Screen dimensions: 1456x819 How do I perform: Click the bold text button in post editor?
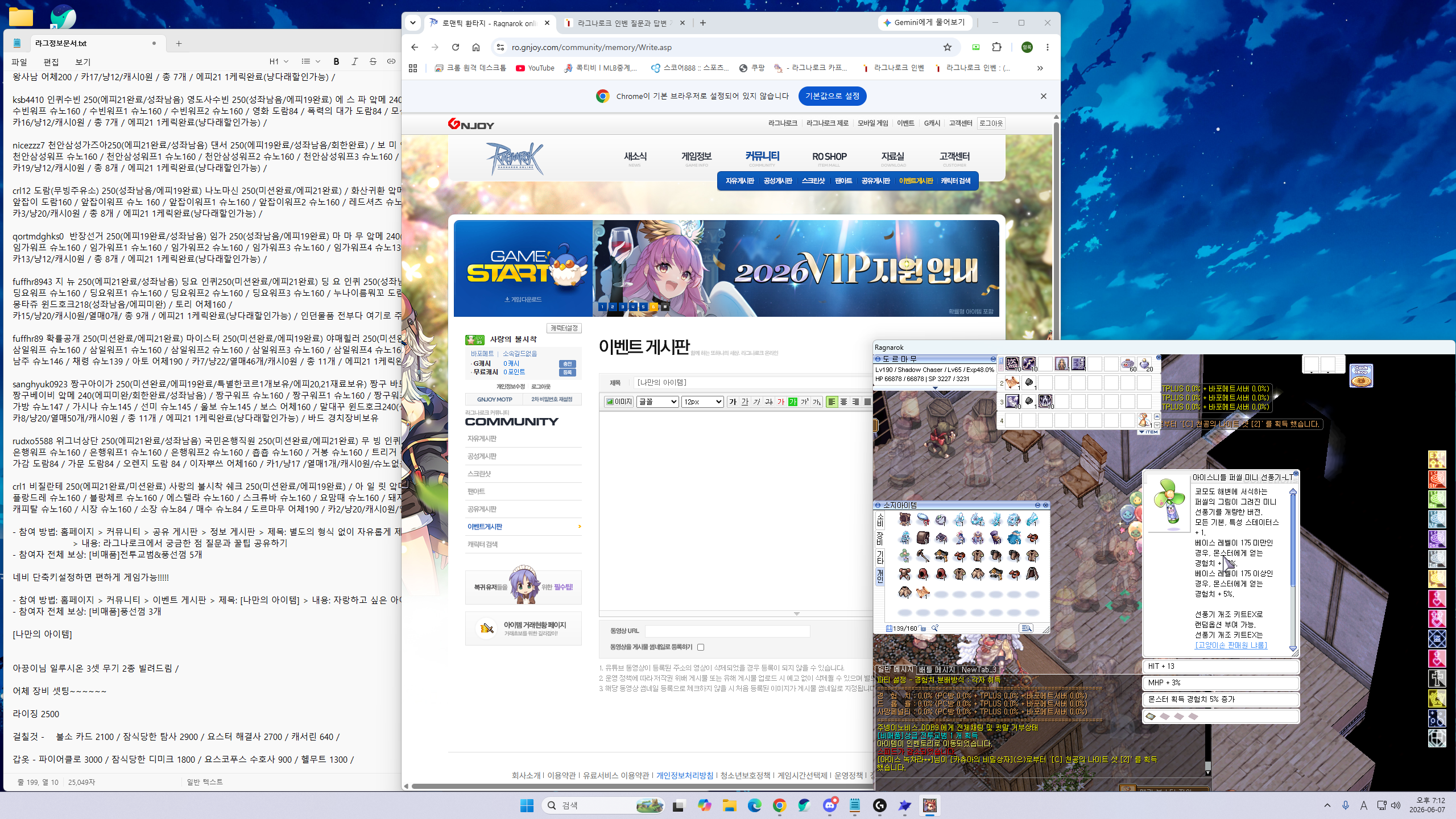click(733, 402)
